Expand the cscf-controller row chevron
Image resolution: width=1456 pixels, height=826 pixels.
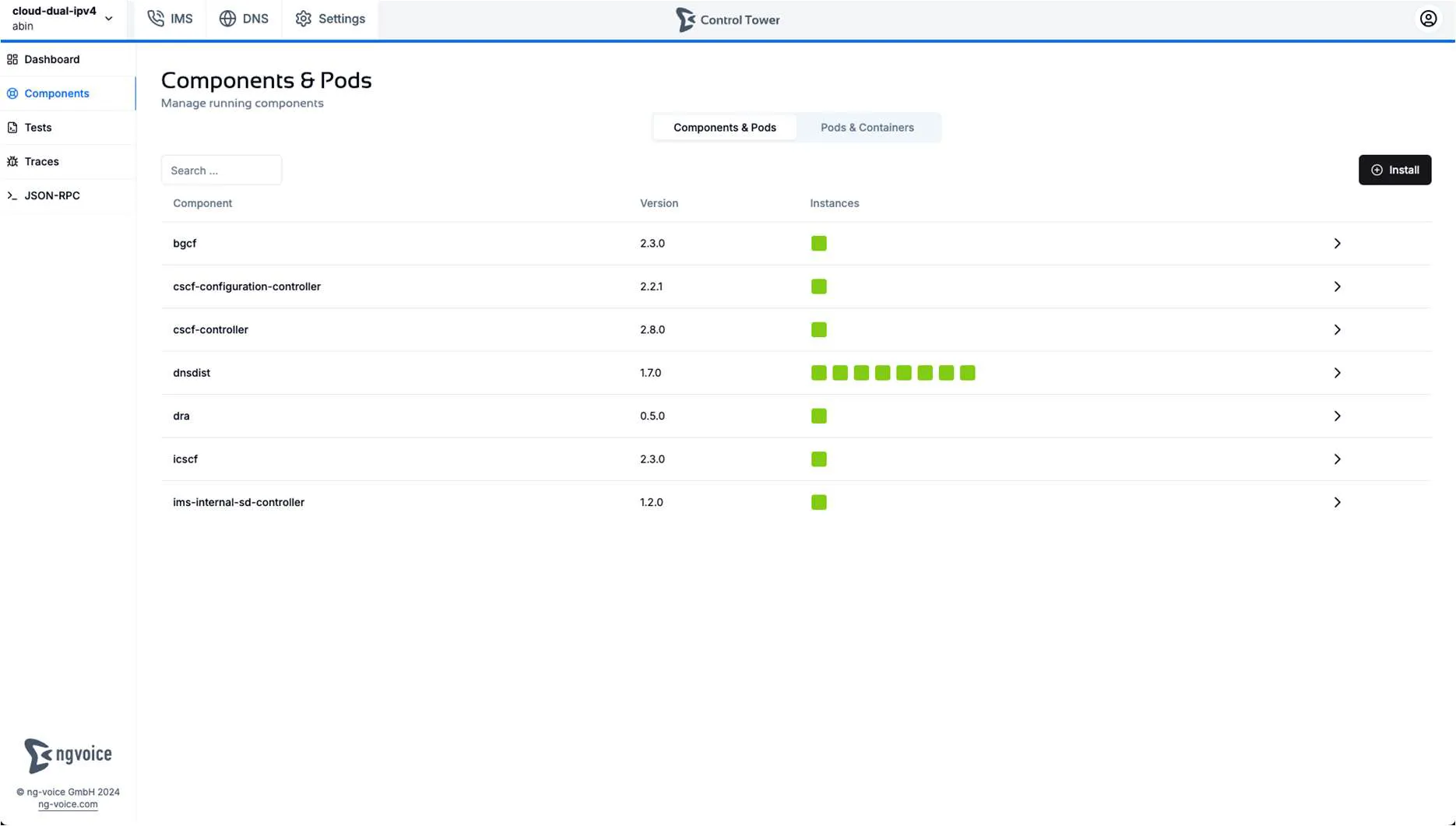pos(1337,330)
